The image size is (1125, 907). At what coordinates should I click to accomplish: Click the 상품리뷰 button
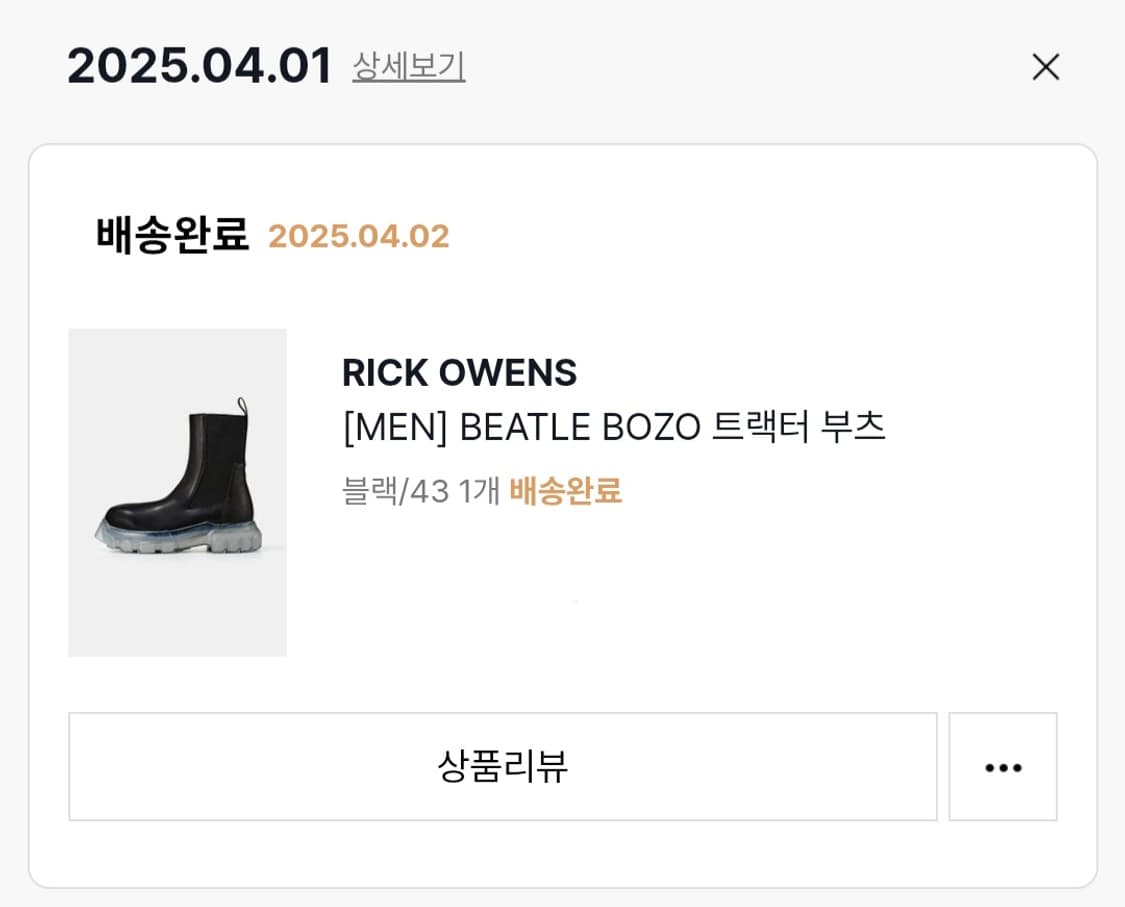pos(502,767)
